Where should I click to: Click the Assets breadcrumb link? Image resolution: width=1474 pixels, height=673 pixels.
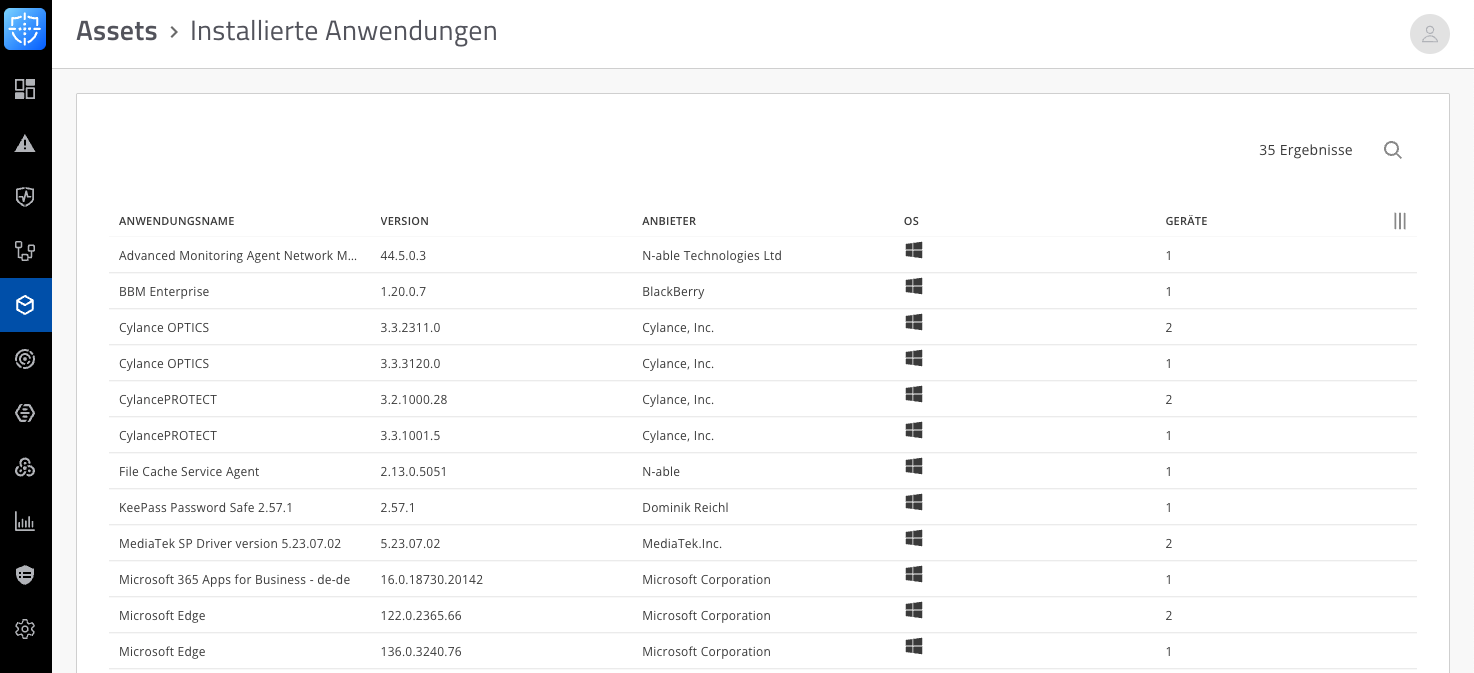tap(117, 31)
